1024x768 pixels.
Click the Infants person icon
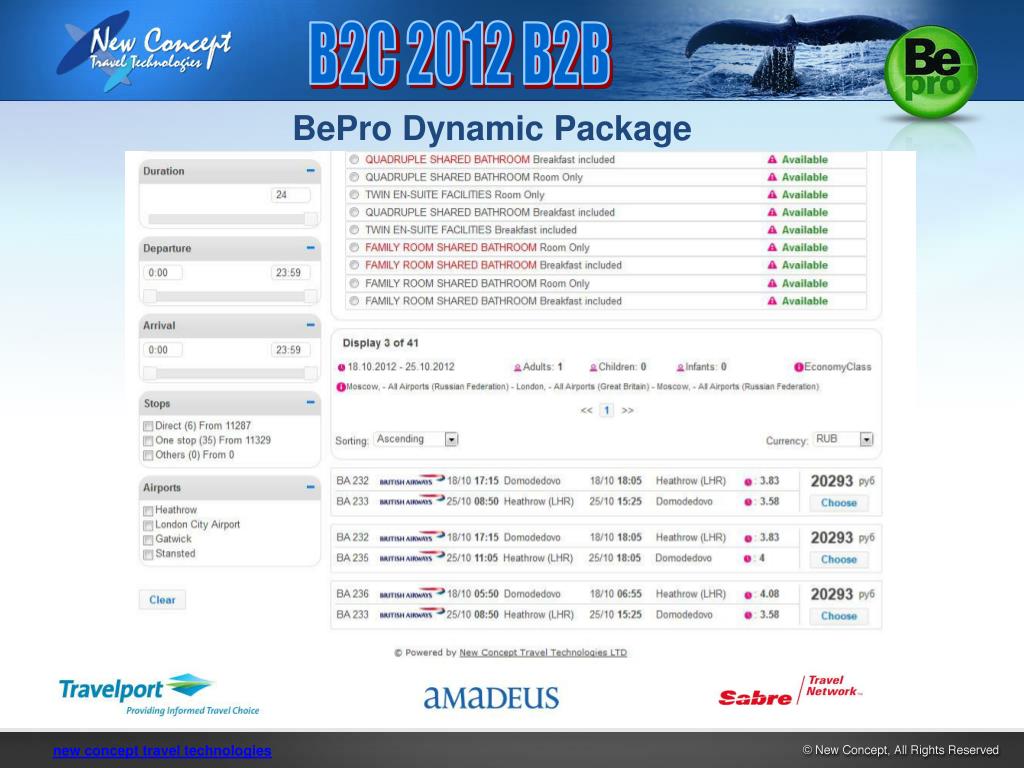pos(680,368)
